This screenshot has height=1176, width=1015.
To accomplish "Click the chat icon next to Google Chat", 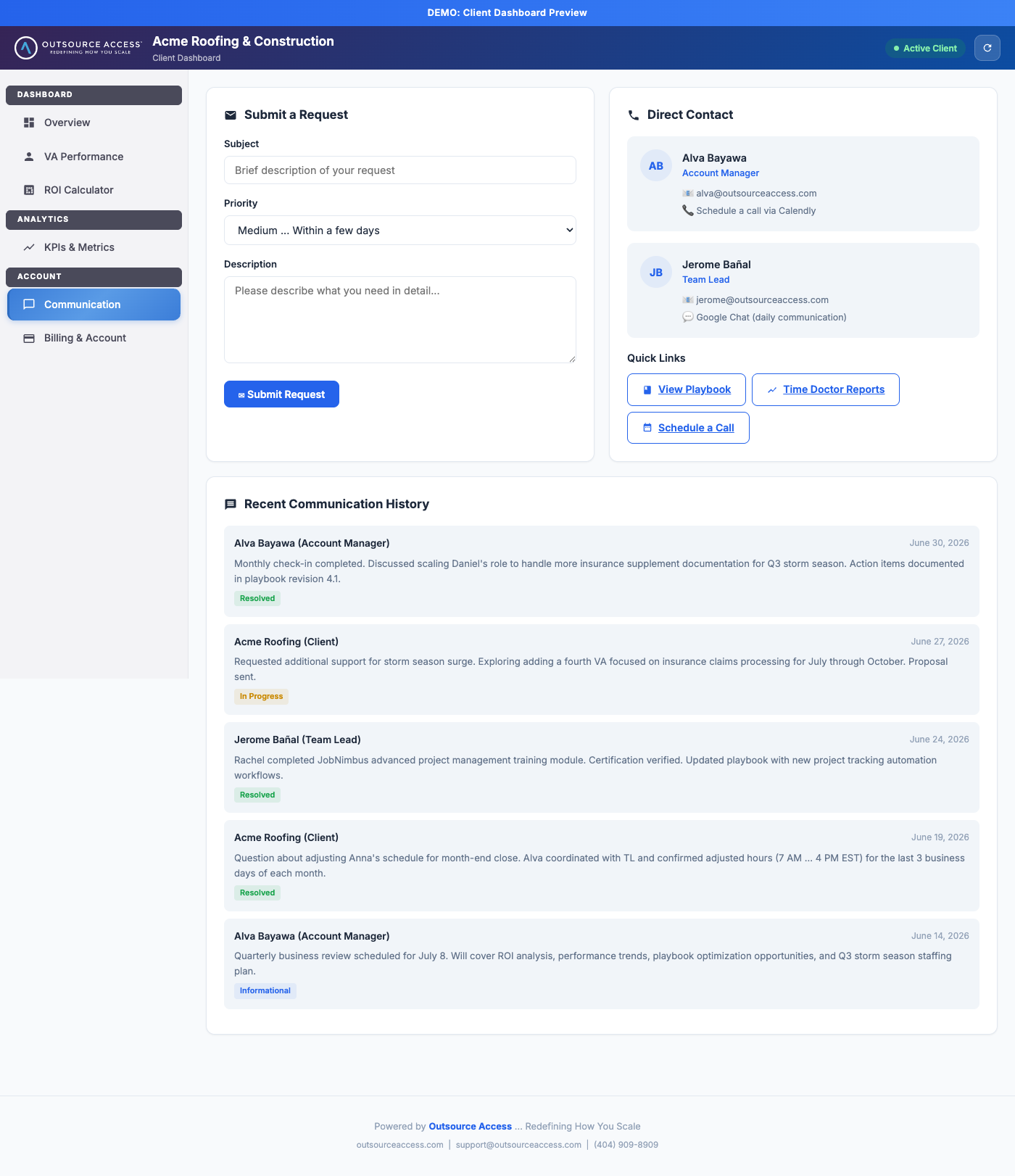I will (688, 317).
